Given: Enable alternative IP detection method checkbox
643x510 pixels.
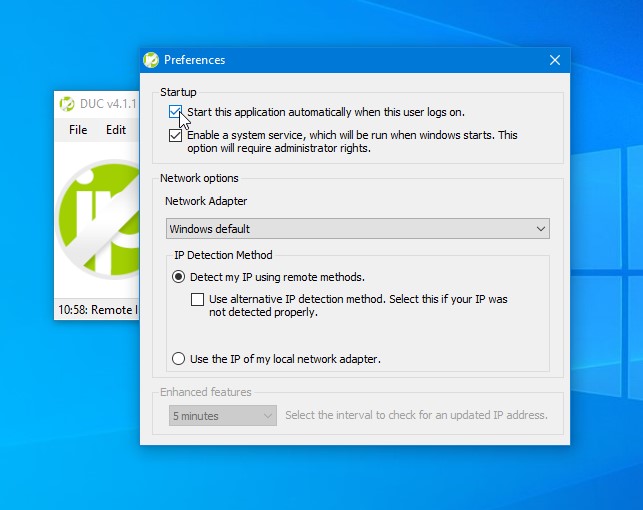Looking at the screenshot, I should (x=197, y=299).
